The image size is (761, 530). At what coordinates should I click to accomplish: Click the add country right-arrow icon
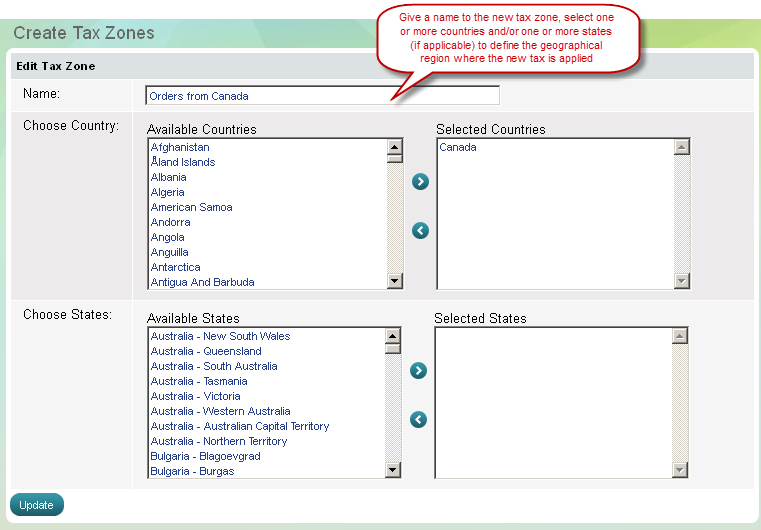click(420, 182)
